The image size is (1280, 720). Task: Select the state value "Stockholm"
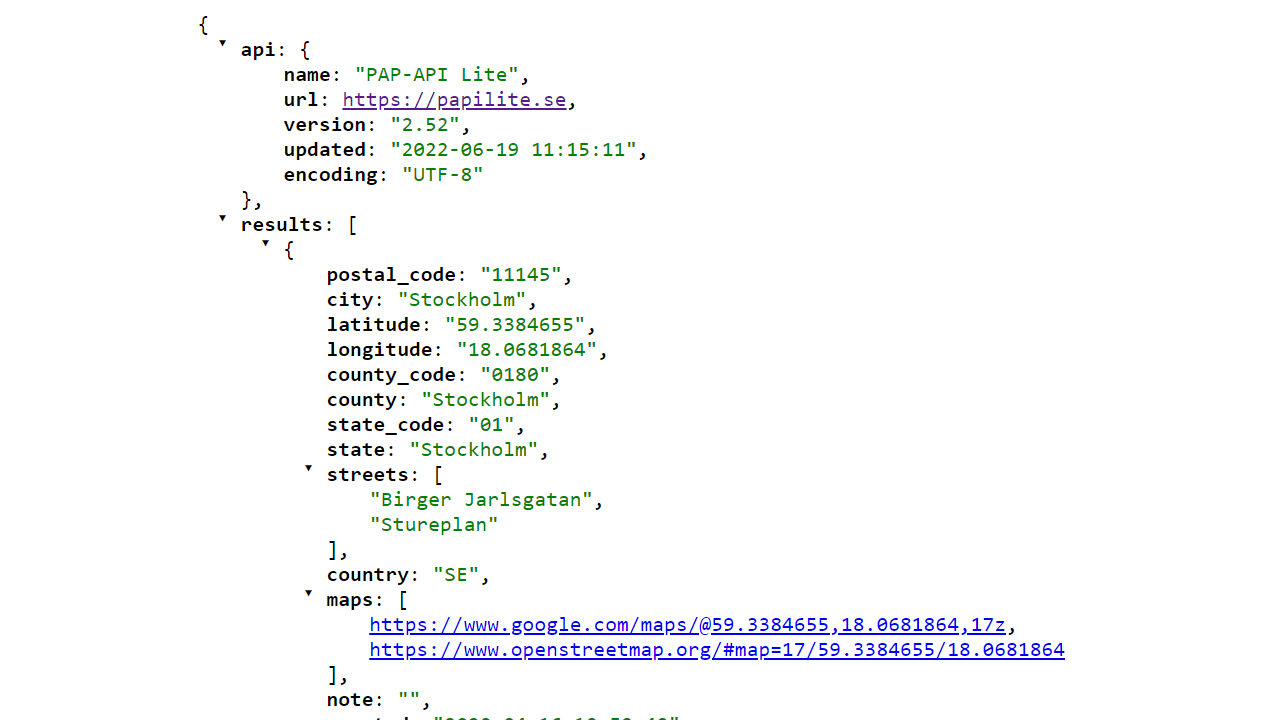(x=474, y=450)
